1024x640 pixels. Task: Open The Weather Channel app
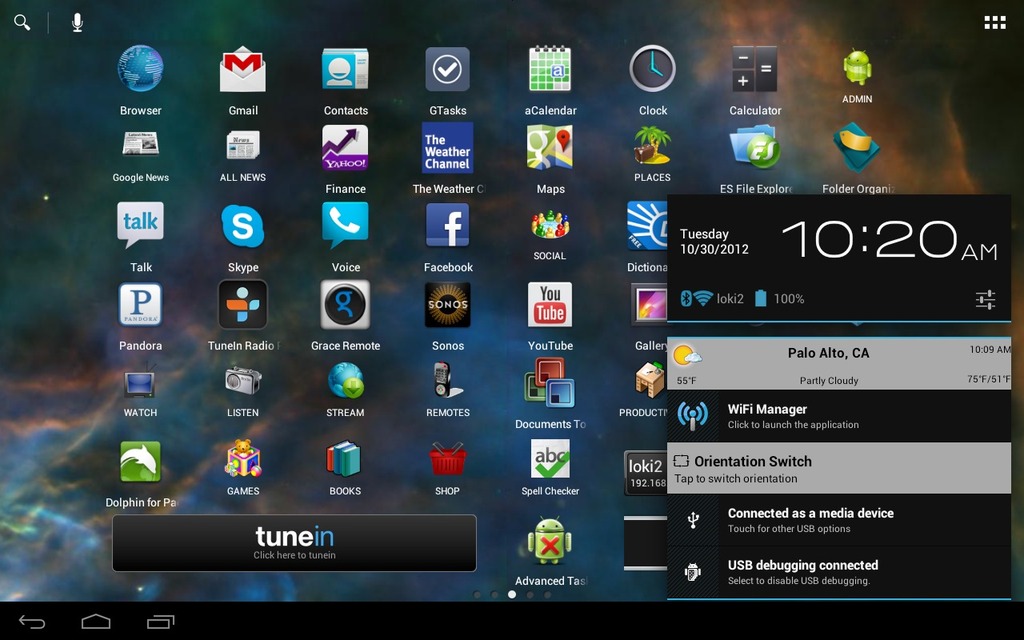tap(447, 148)
